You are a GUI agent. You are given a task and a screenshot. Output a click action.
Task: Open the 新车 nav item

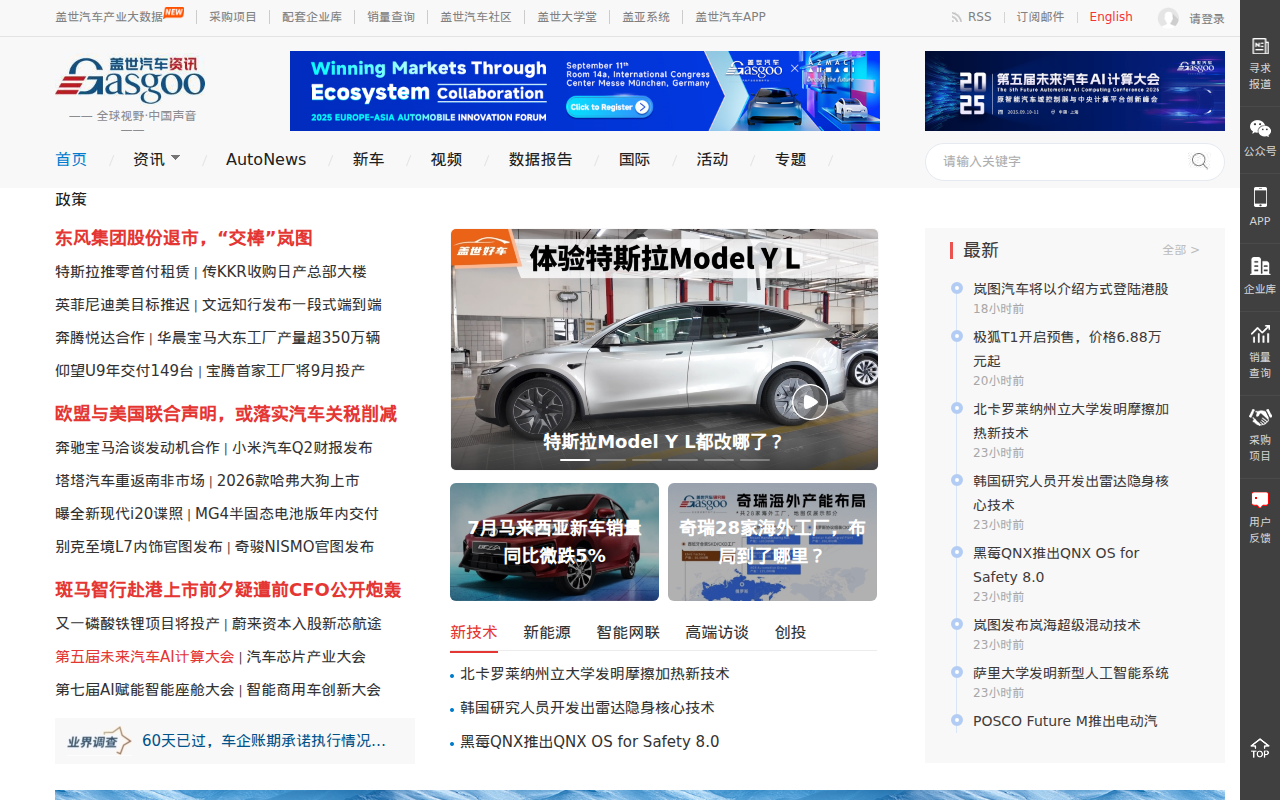[x=368, y=159]
